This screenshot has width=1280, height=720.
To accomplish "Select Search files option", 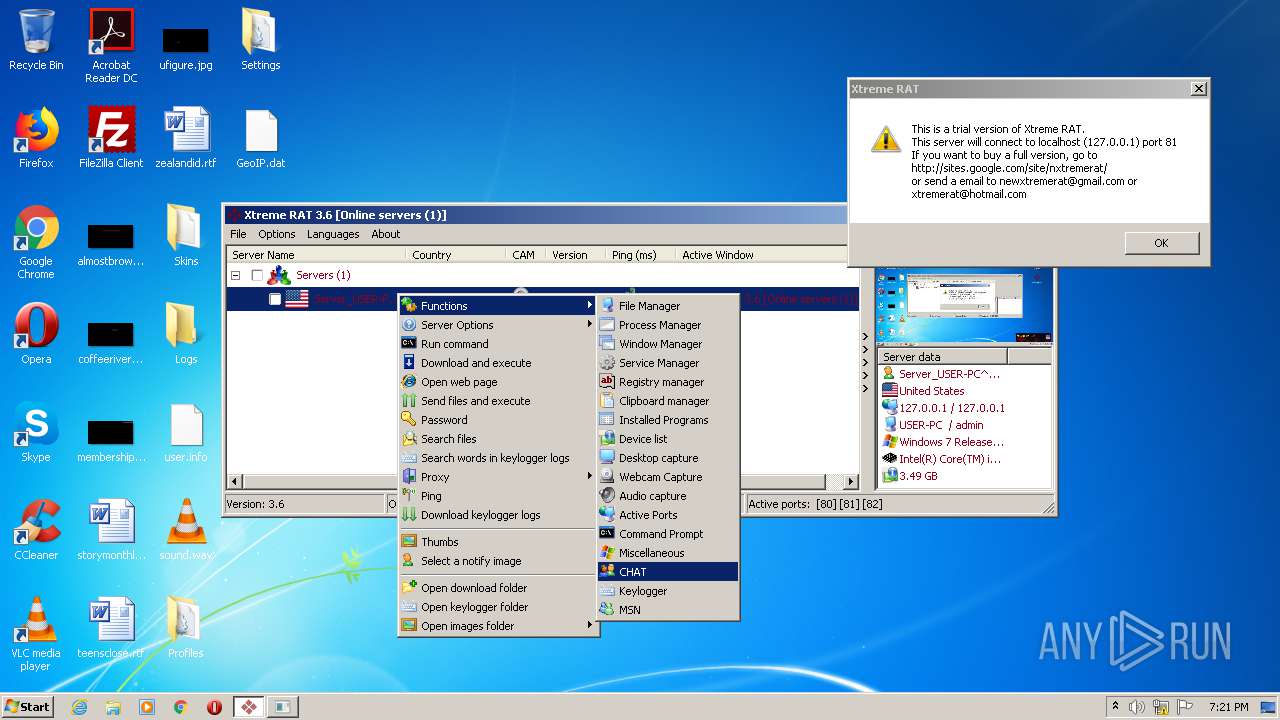I will [498, 439].
